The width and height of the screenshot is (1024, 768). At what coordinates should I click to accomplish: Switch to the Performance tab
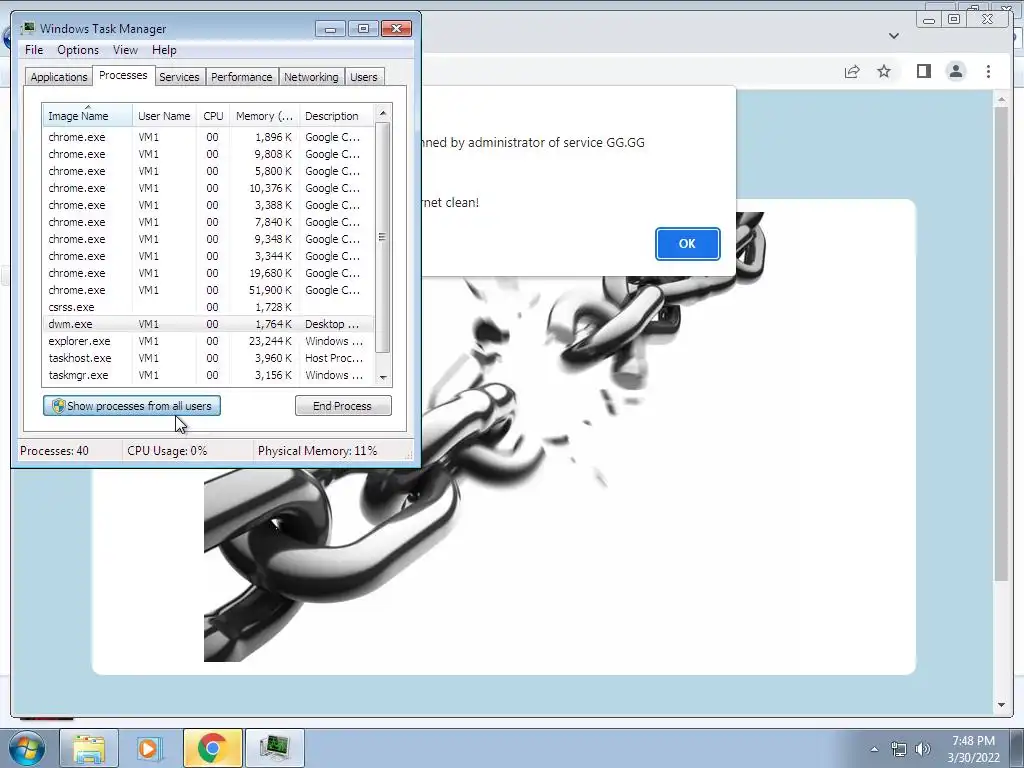click(x=241, y=77)
